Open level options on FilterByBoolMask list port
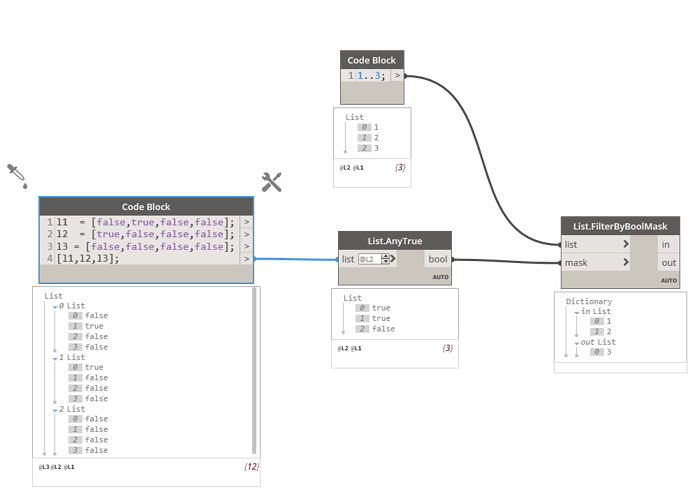The width and height of the screenshot is (690, 494). 626,244
